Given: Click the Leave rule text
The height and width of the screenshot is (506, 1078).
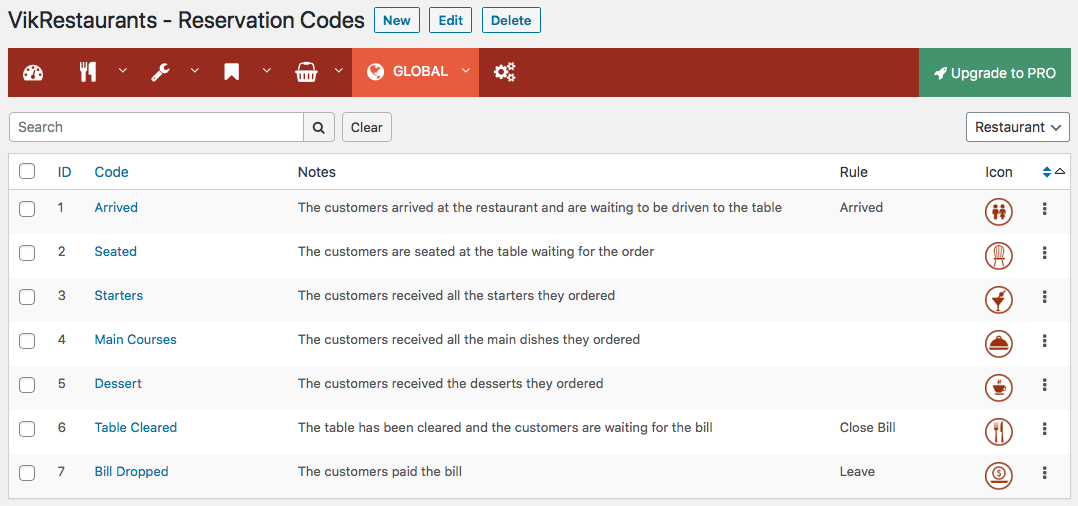Looking at the screenshot, I should (857, 471).
